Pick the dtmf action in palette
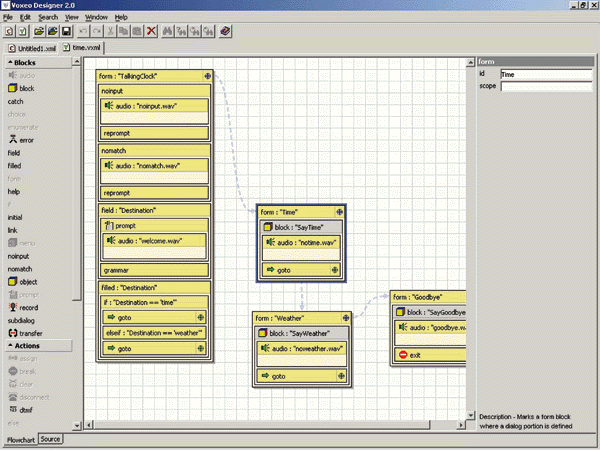600x452 pixels. 26,410
